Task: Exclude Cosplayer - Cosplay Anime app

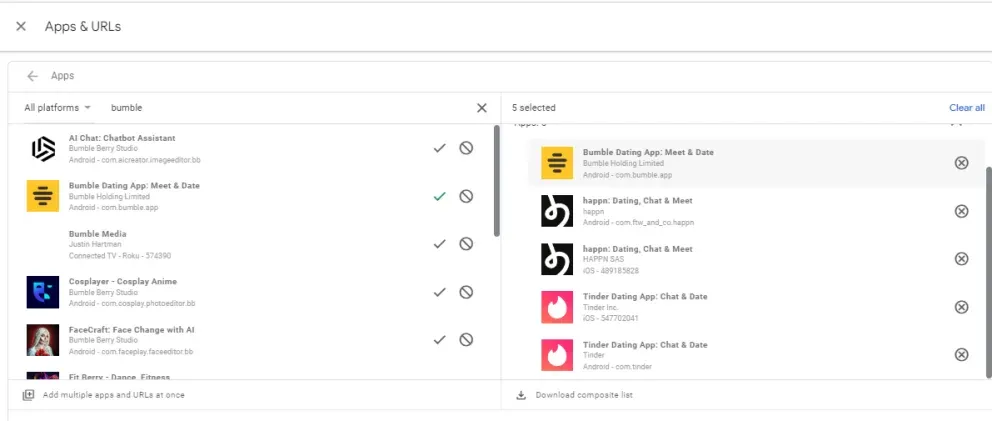Action: point(466,292)
